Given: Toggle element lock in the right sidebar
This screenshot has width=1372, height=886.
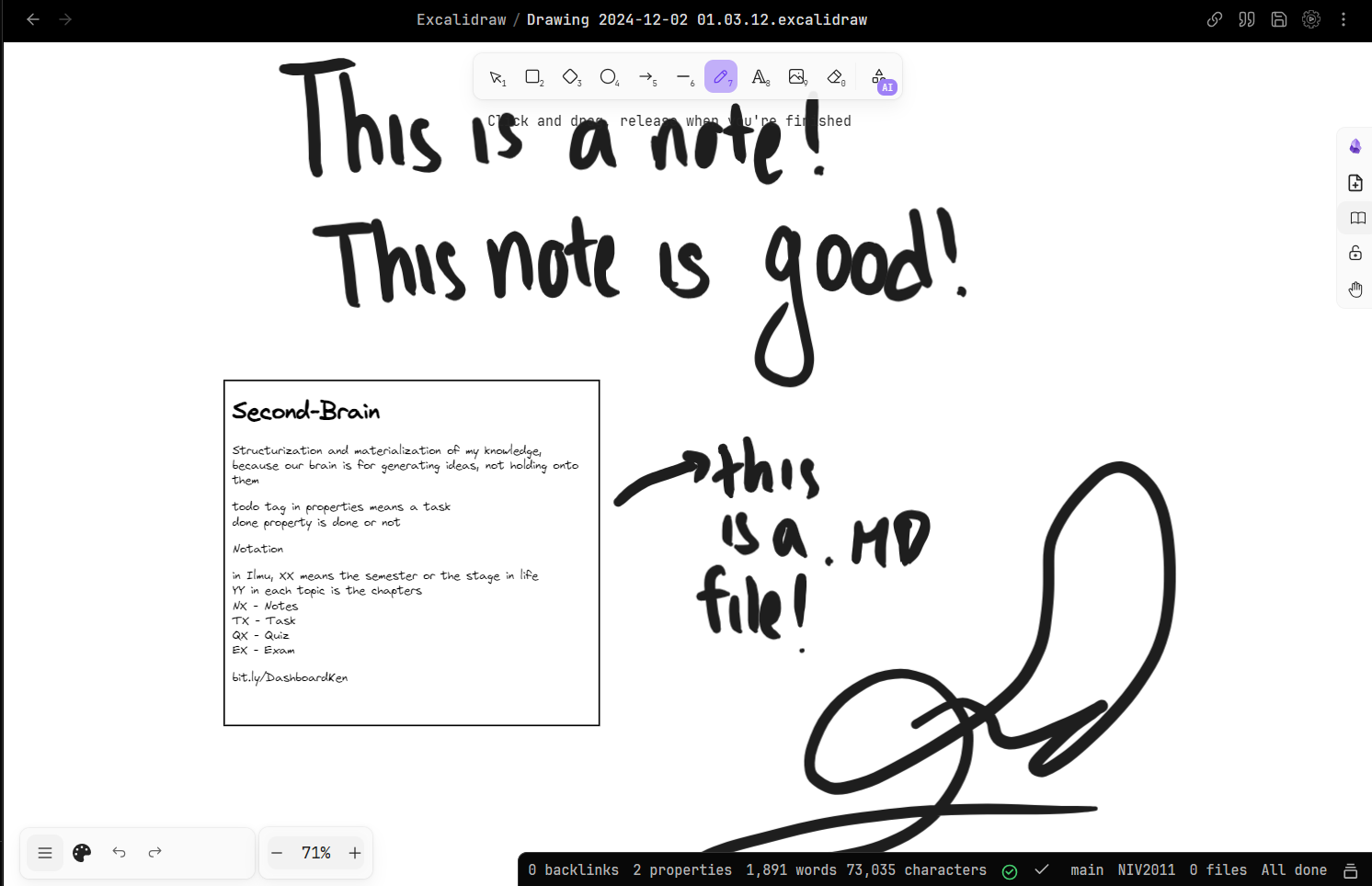Looking at the screenshot, I should 1355,253.
